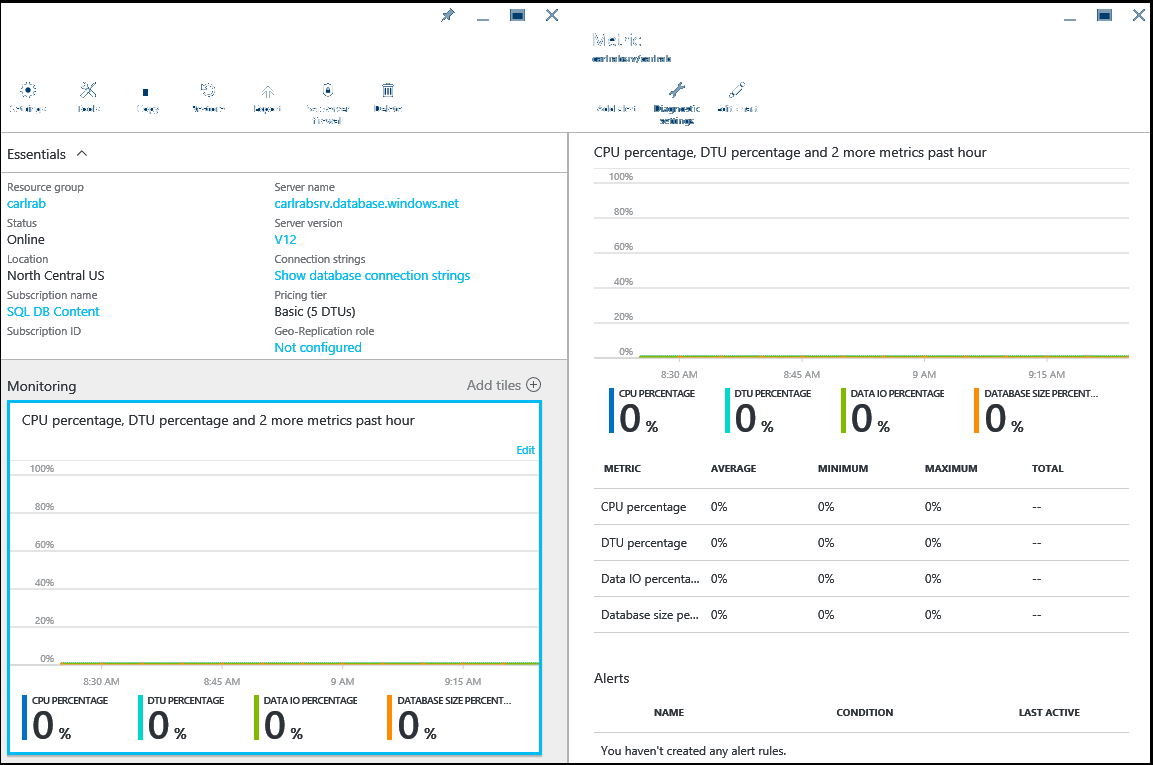The image size is (1153, 765).
Task: Open the monitoring chart tile title
Action: (x=218, y=421)
